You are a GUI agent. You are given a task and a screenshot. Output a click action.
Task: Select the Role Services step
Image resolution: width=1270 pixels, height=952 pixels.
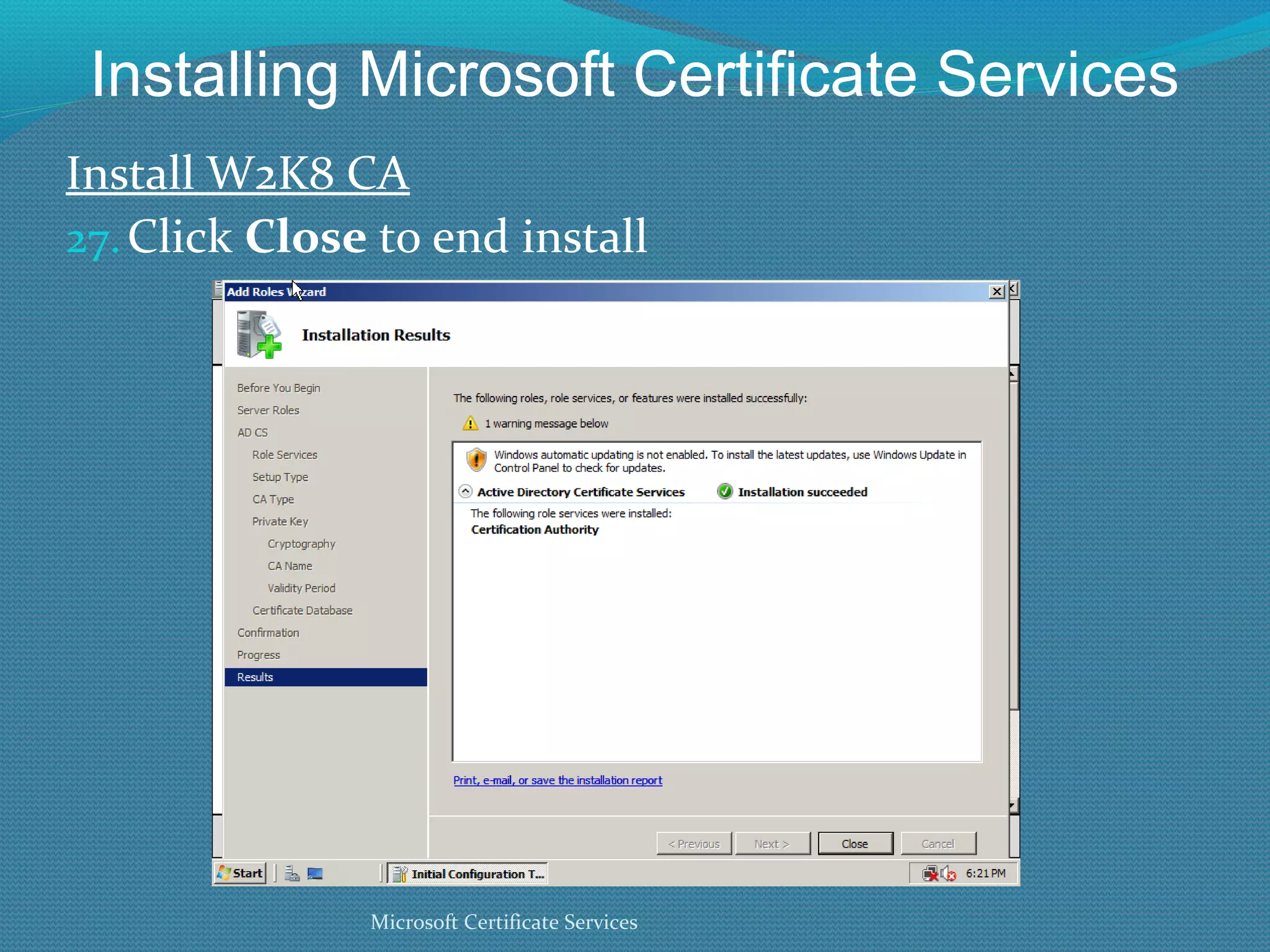coord(285,455)
